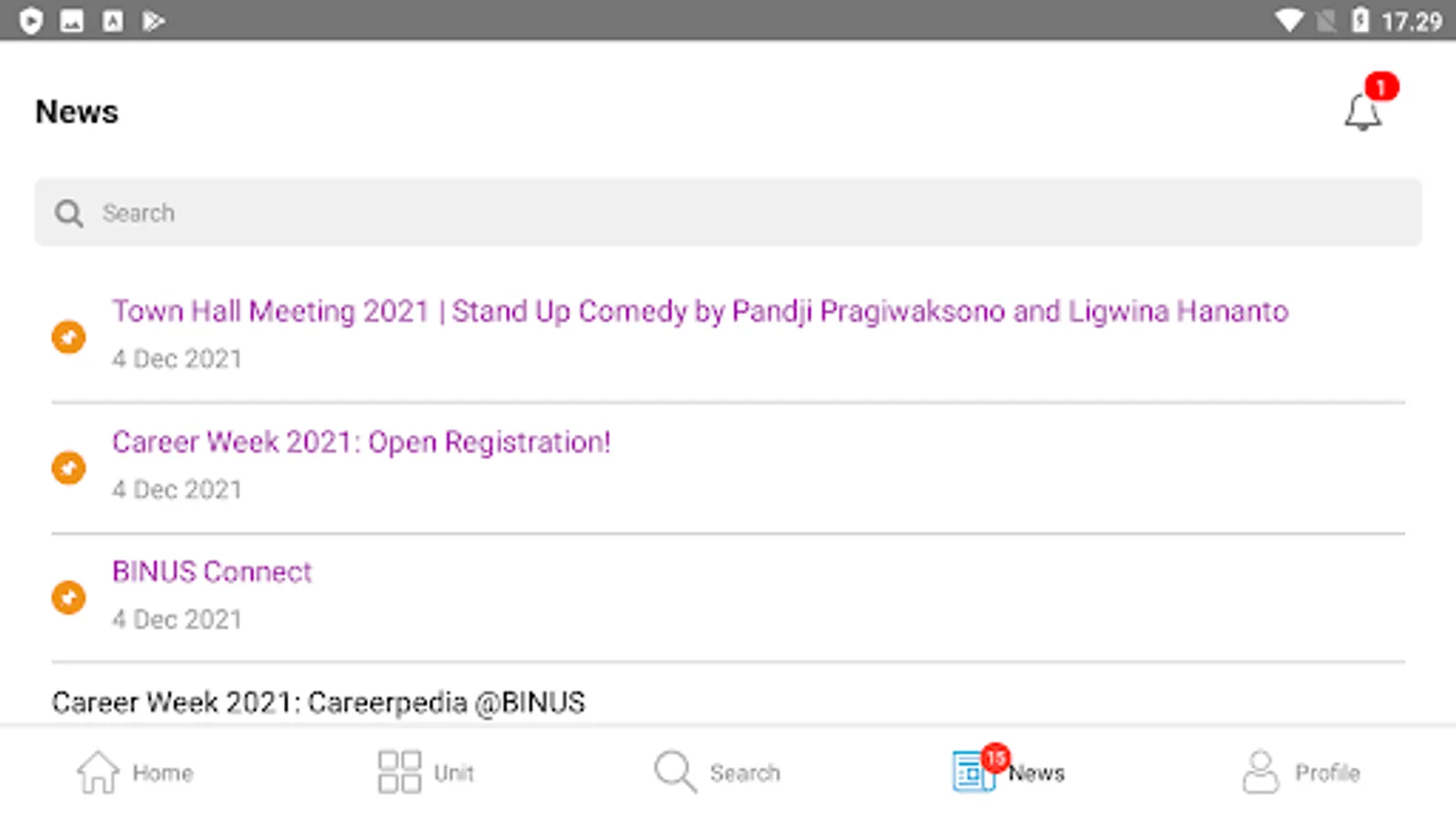Tap the Wi-Fi icon in status bar

click(x=1289, y=20)
